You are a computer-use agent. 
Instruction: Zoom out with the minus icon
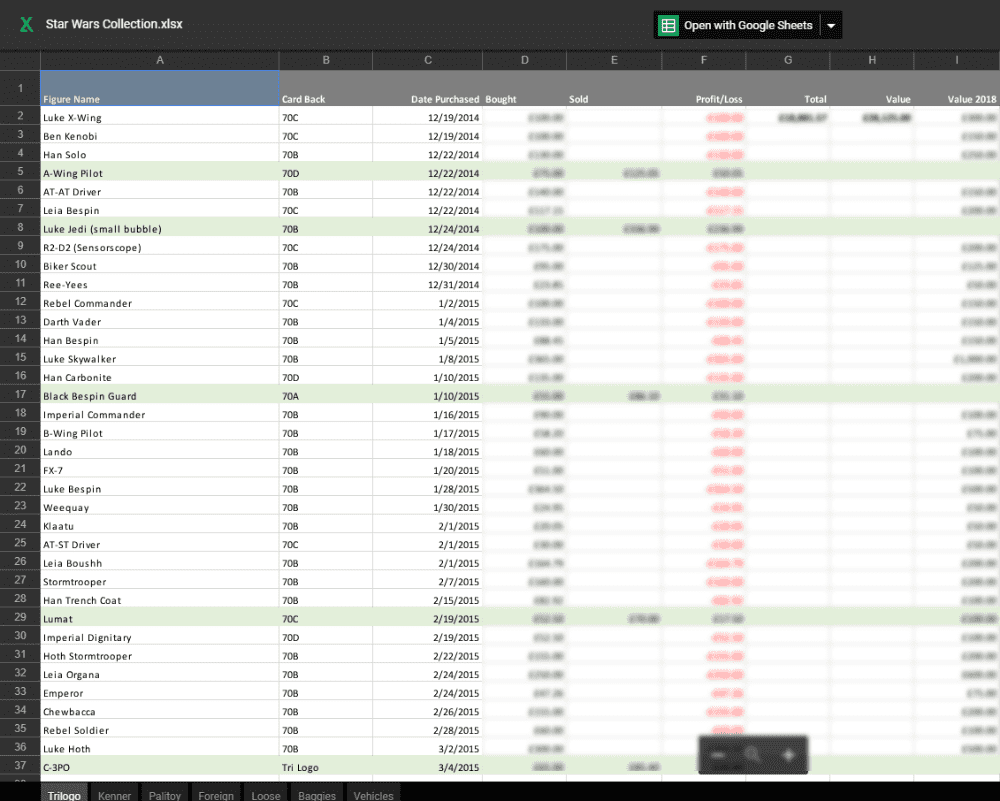click(x=718, y=755)
